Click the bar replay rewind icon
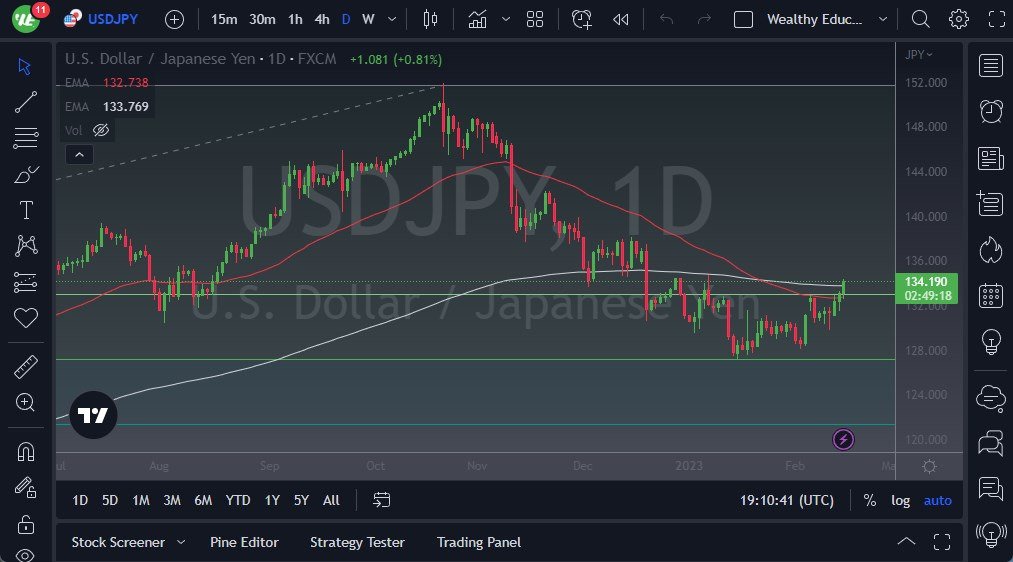The height and width of the screenshot is (562, 1013). click(621, 19)
